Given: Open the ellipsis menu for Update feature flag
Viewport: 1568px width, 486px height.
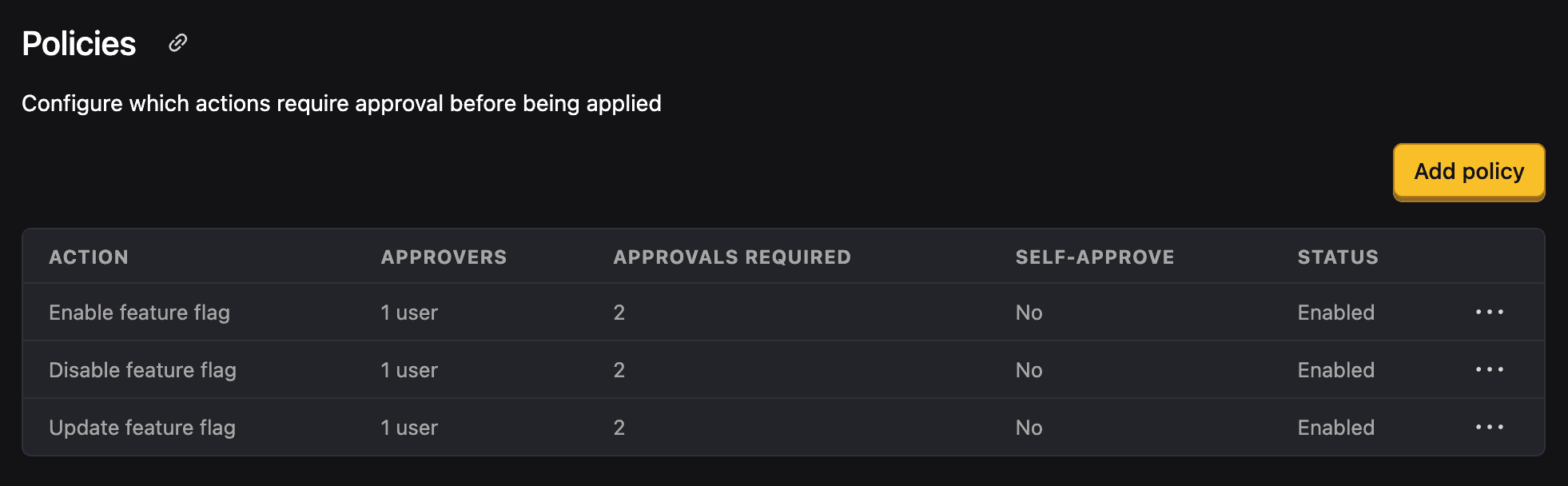Looking at the screenshot, I should click(x=1490, y=428).
